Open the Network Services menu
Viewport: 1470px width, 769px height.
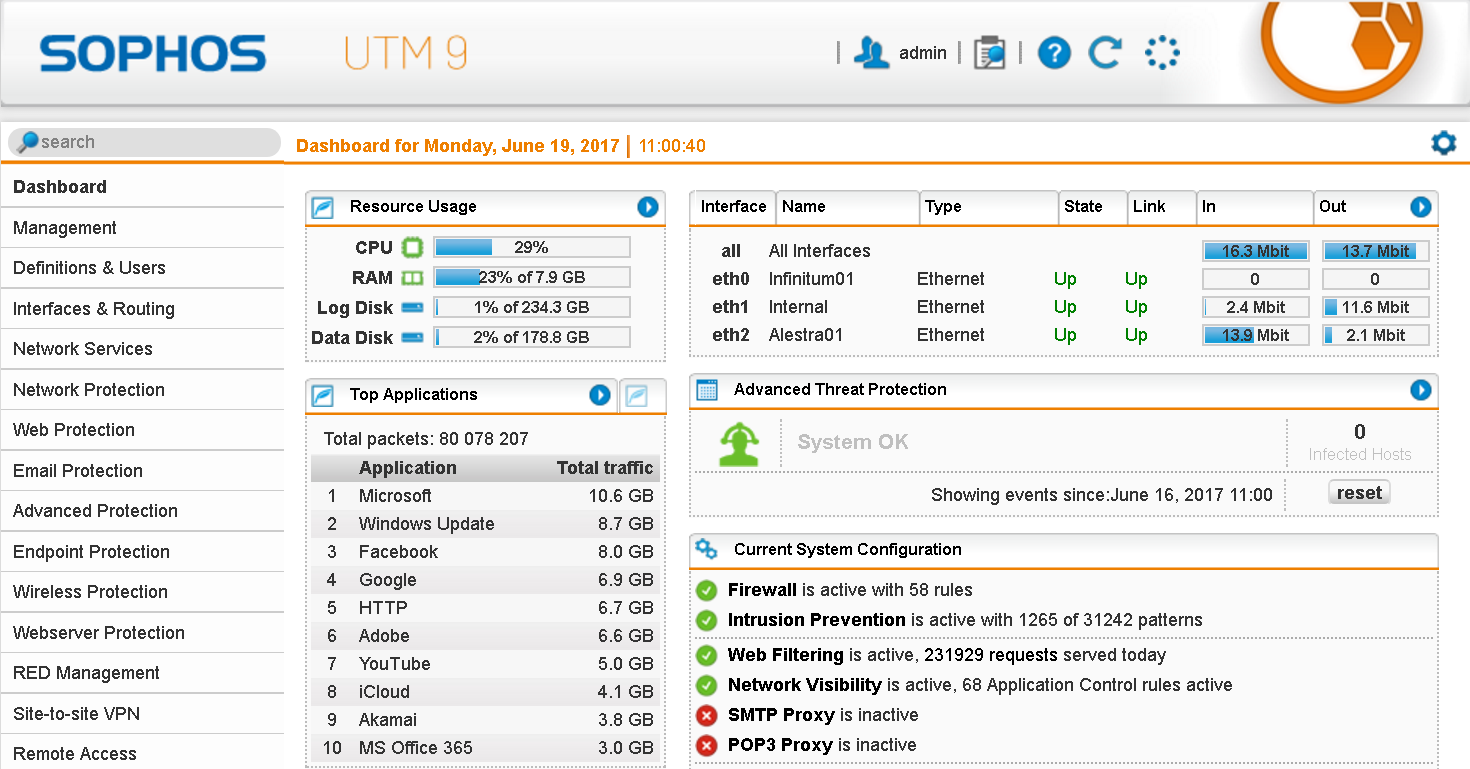pyautogui.click(x=142, y=349)
